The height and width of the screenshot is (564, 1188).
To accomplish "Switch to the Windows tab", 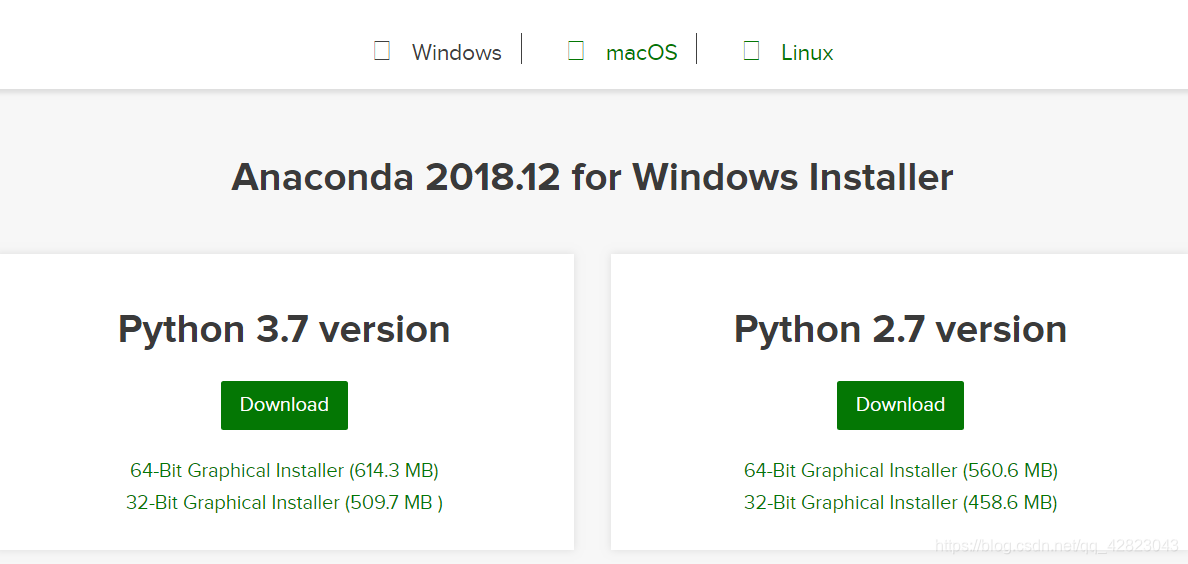I will (x=457, y=52).
